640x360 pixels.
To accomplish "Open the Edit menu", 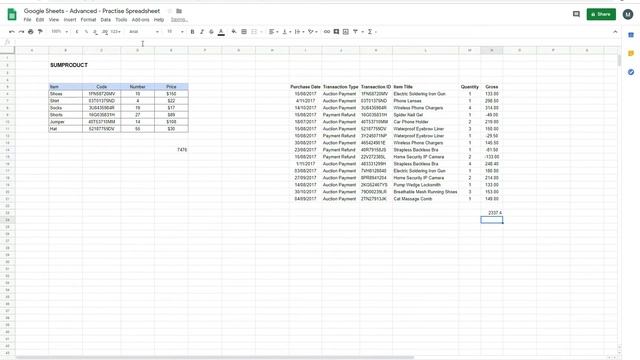I will 40,20.
